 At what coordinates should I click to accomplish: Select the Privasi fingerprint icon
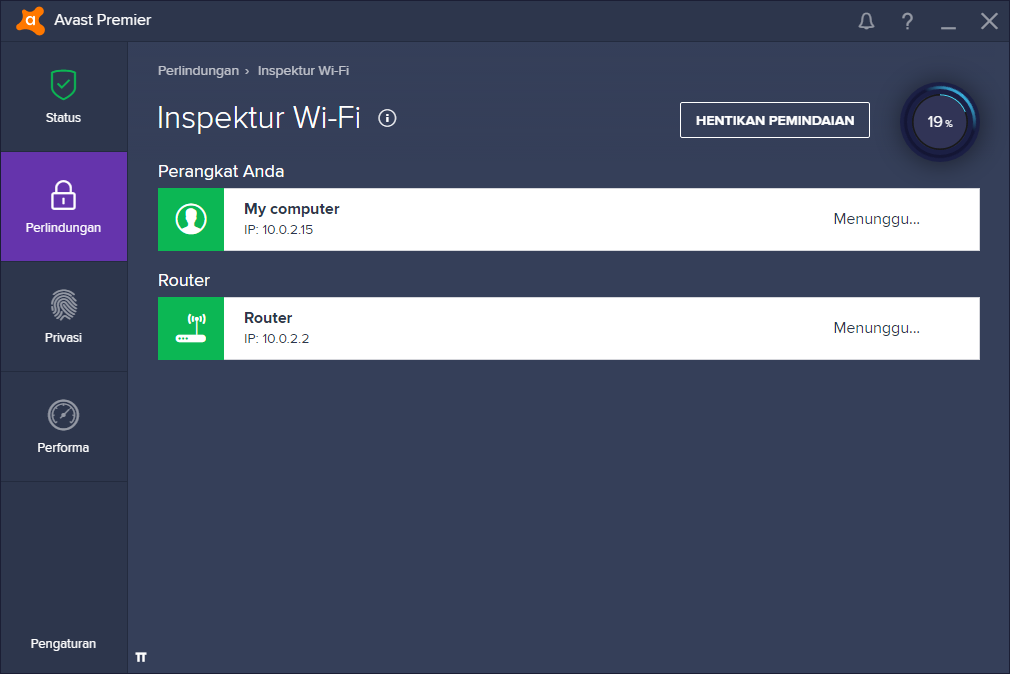point(63,306)
